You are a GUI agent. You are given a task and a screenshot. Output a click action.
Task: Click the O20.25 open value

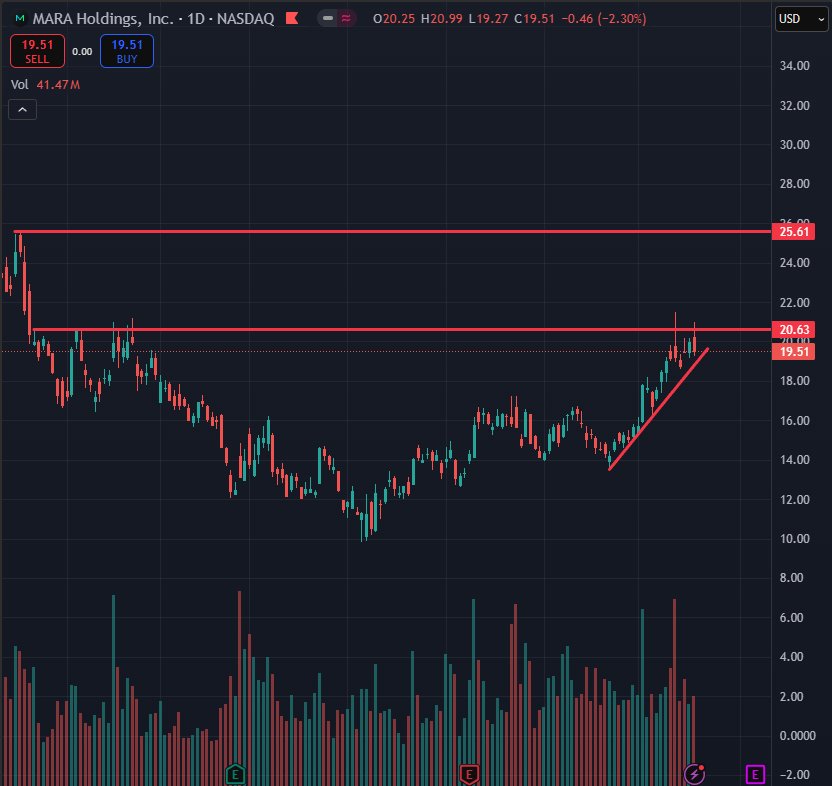pos(394,19)
